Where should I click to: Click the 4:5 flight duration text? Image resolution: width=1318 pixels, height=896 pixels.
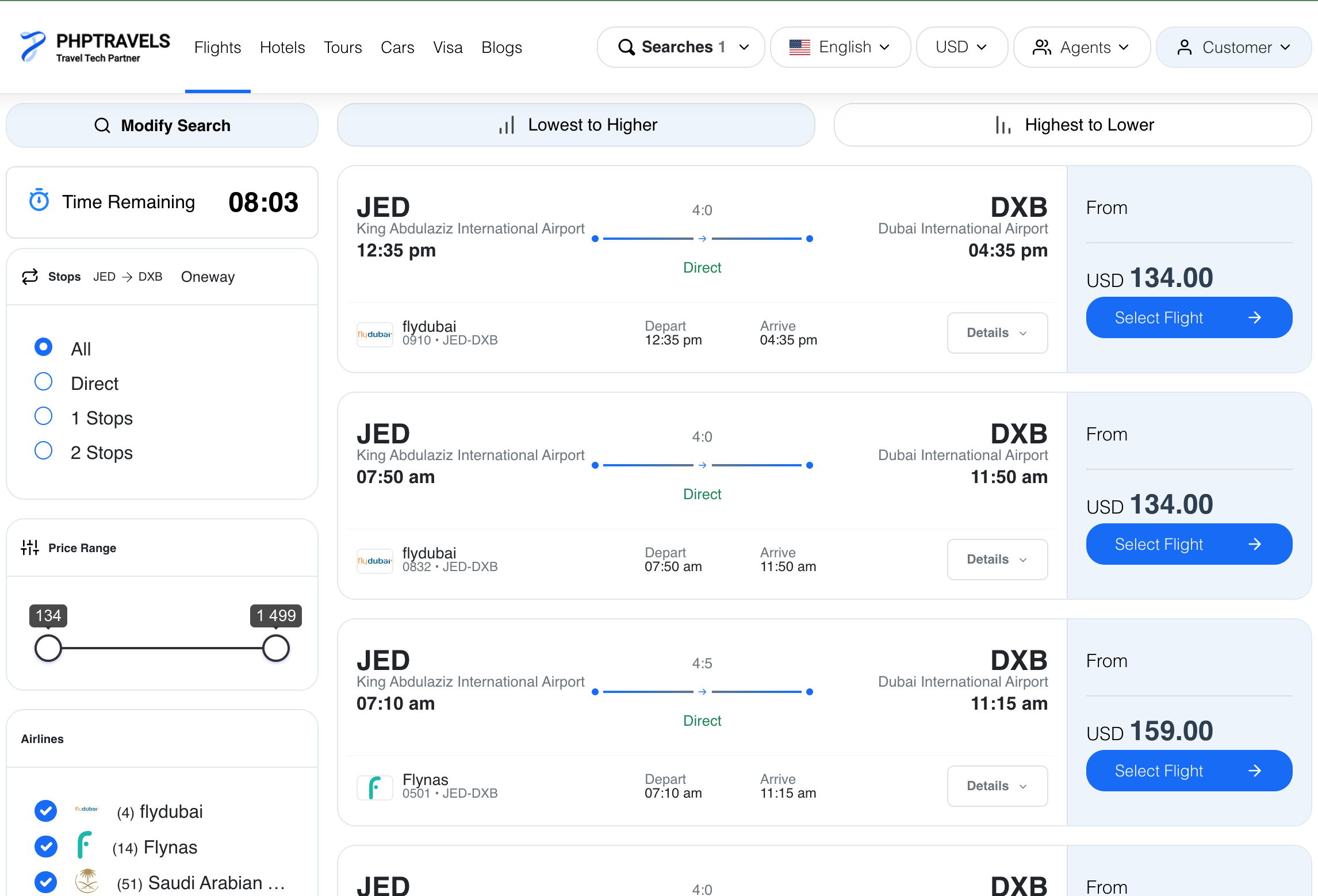click(702, 663)
